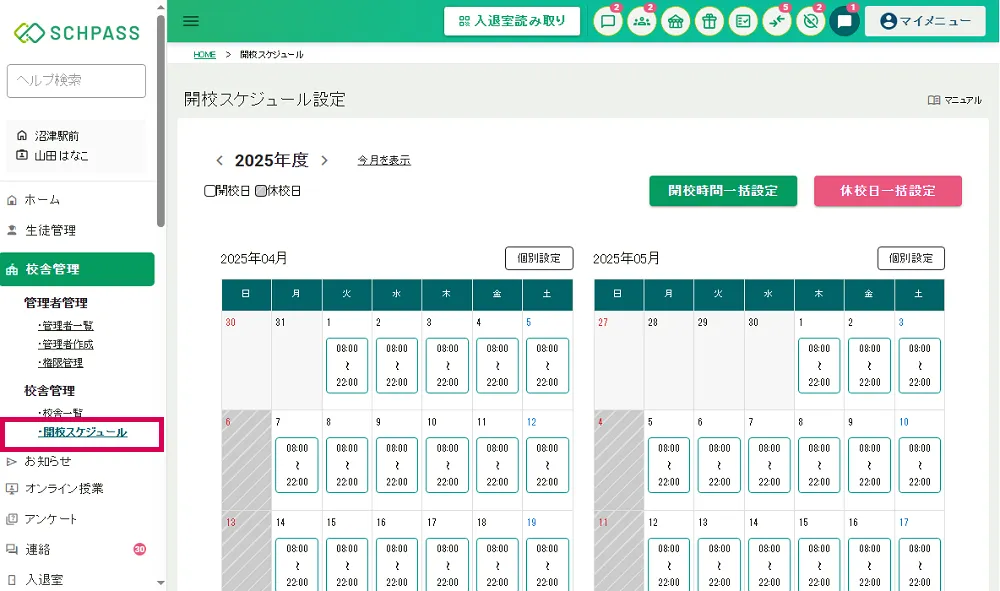Go to previous year with left chevron

point(220,161)
